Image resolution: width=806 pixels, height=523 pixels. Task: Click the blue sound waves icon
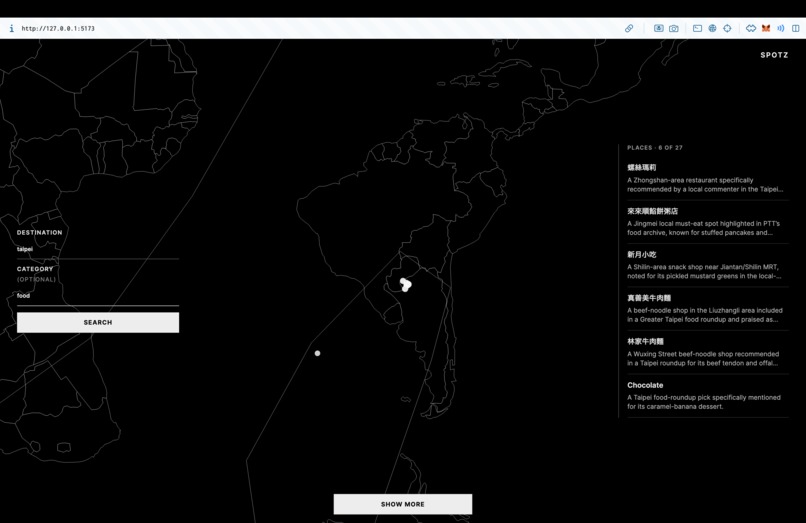tap(780, 28)
